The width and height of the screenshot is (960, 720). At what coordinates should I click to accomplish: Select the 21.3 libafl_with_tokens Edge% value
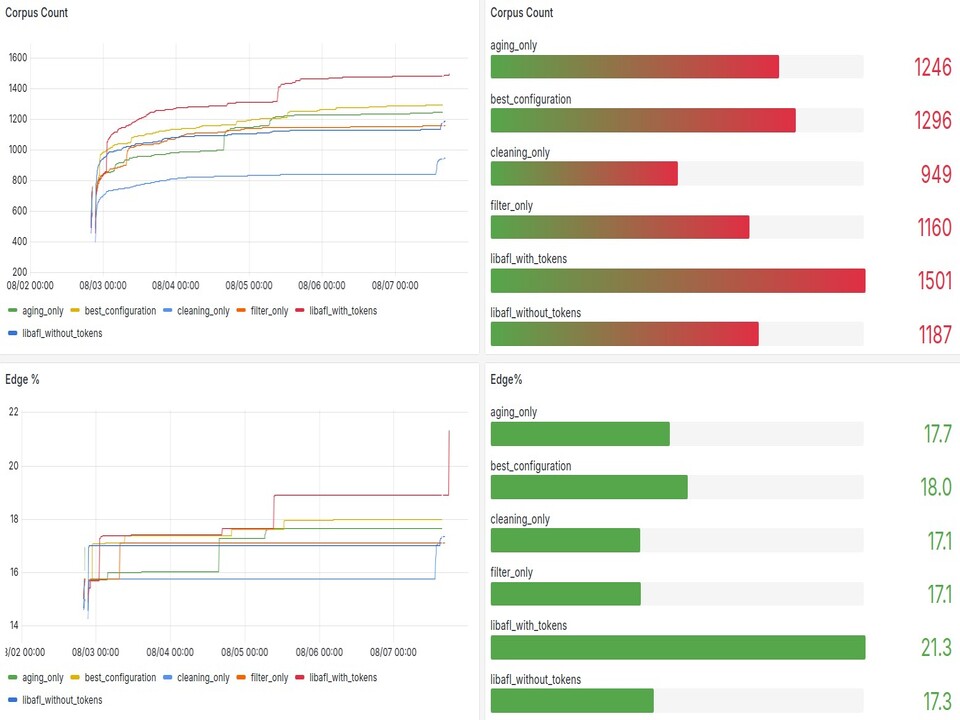(x=936, y=648)
